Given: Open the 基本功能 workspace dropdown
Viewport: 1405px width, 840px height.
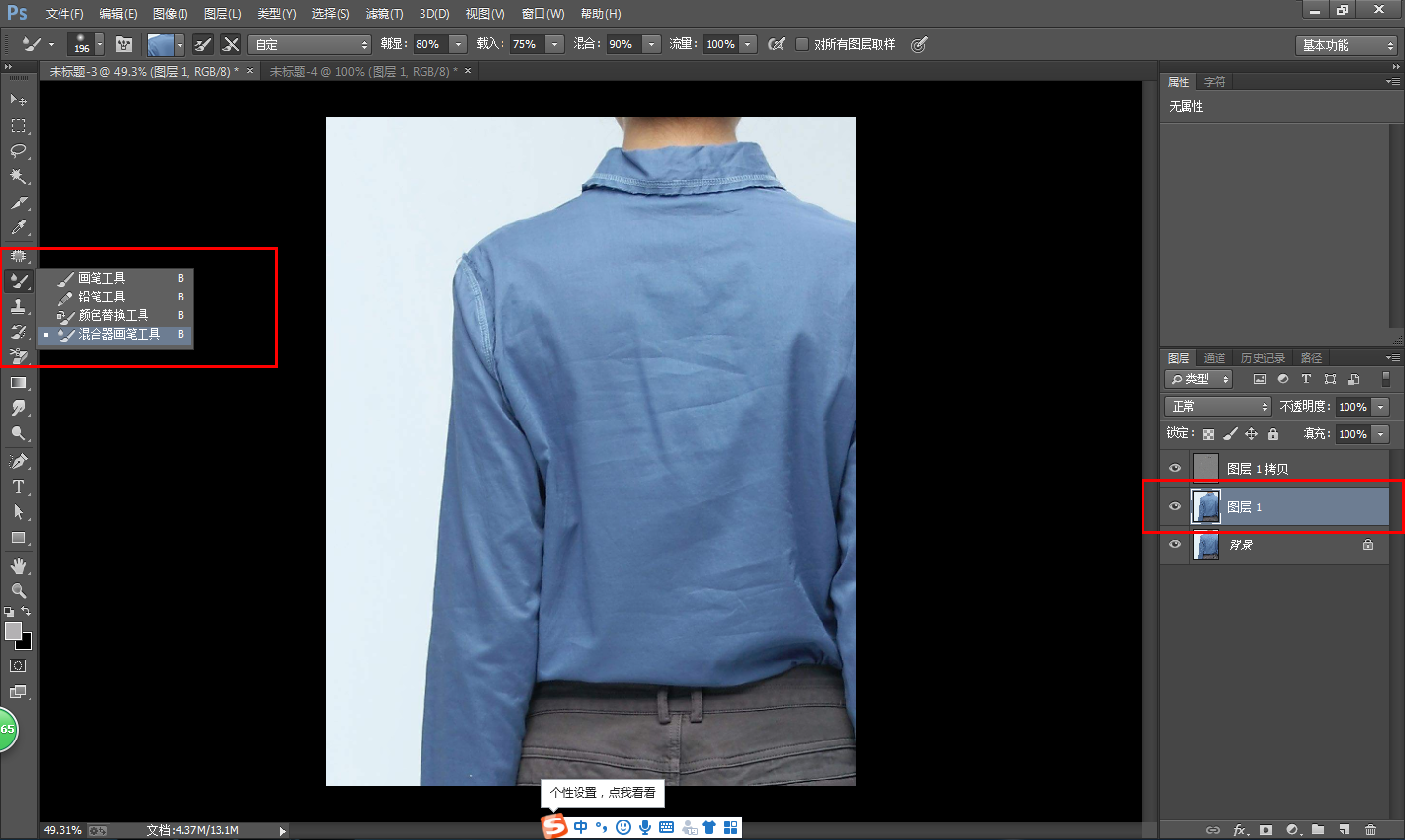Looking at the screenshot, I should tap(1346, 45).
